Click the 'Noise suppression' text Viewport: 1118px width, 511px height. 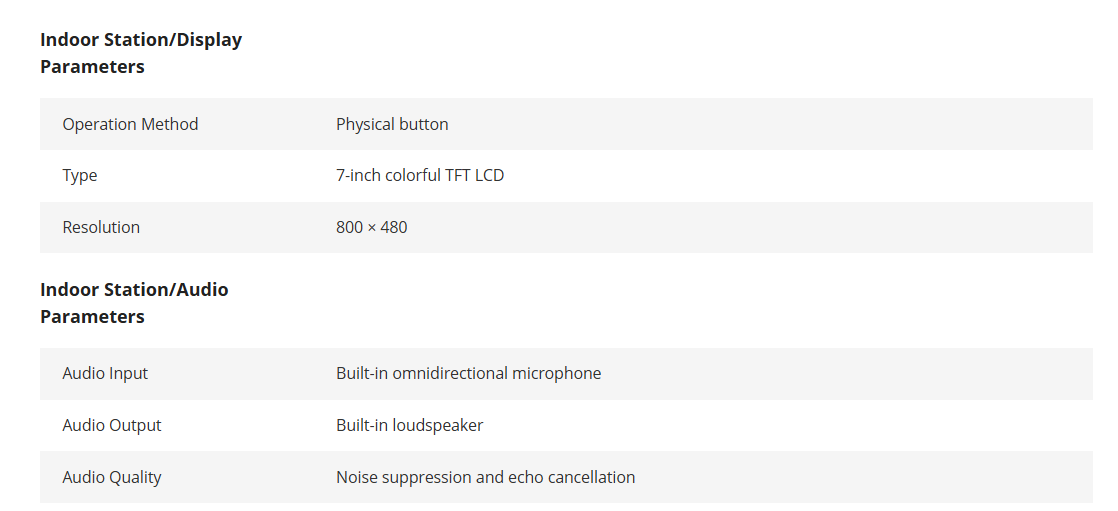404,477
